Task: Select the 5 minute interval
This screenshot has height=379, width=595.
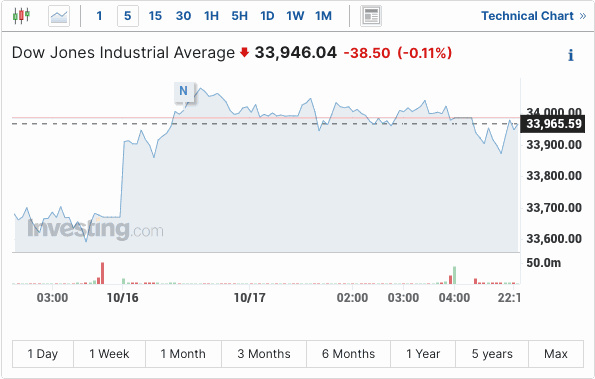Action: click(128, 16)
